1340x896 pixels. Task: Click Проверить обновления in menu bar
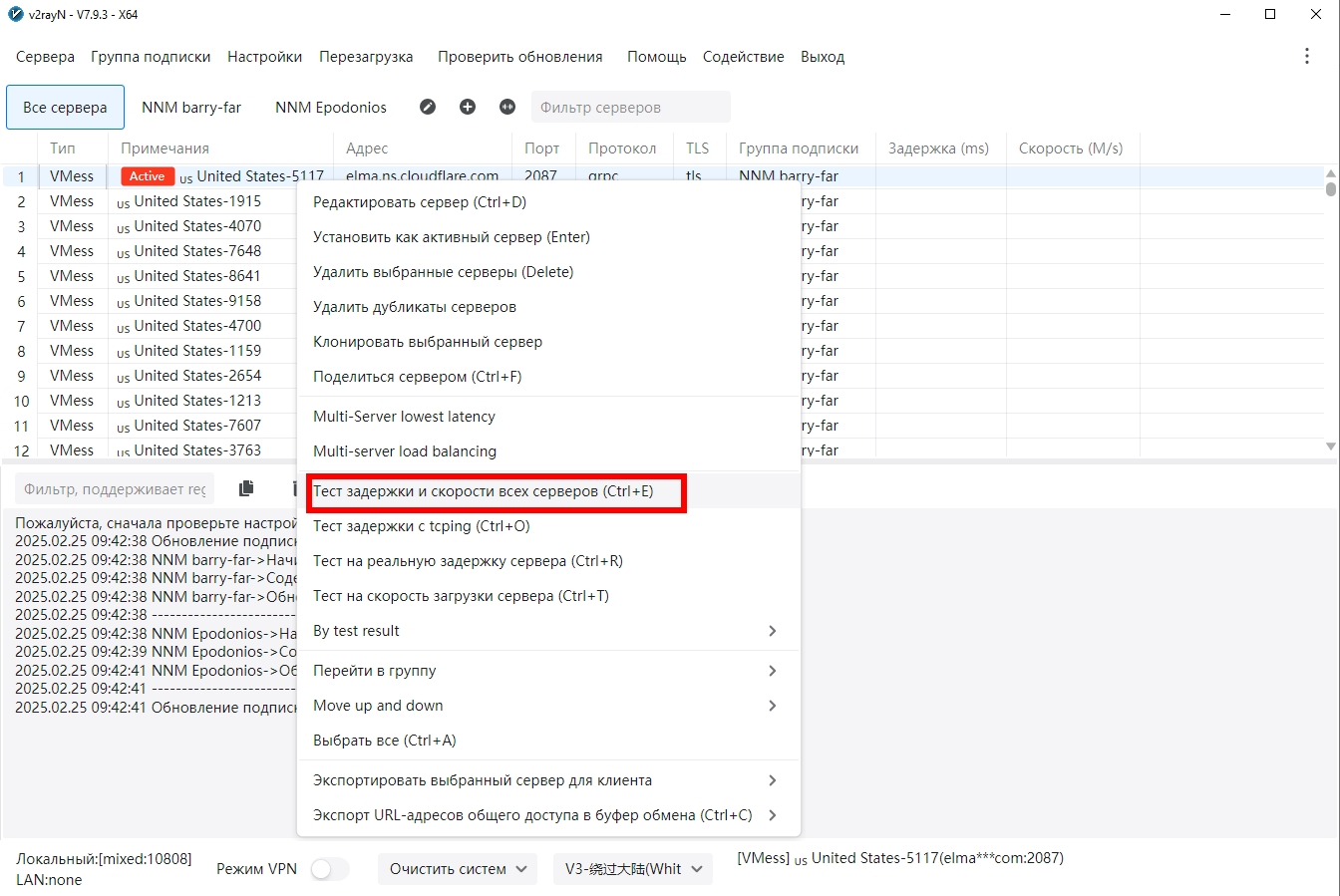[x=520, y=57]
